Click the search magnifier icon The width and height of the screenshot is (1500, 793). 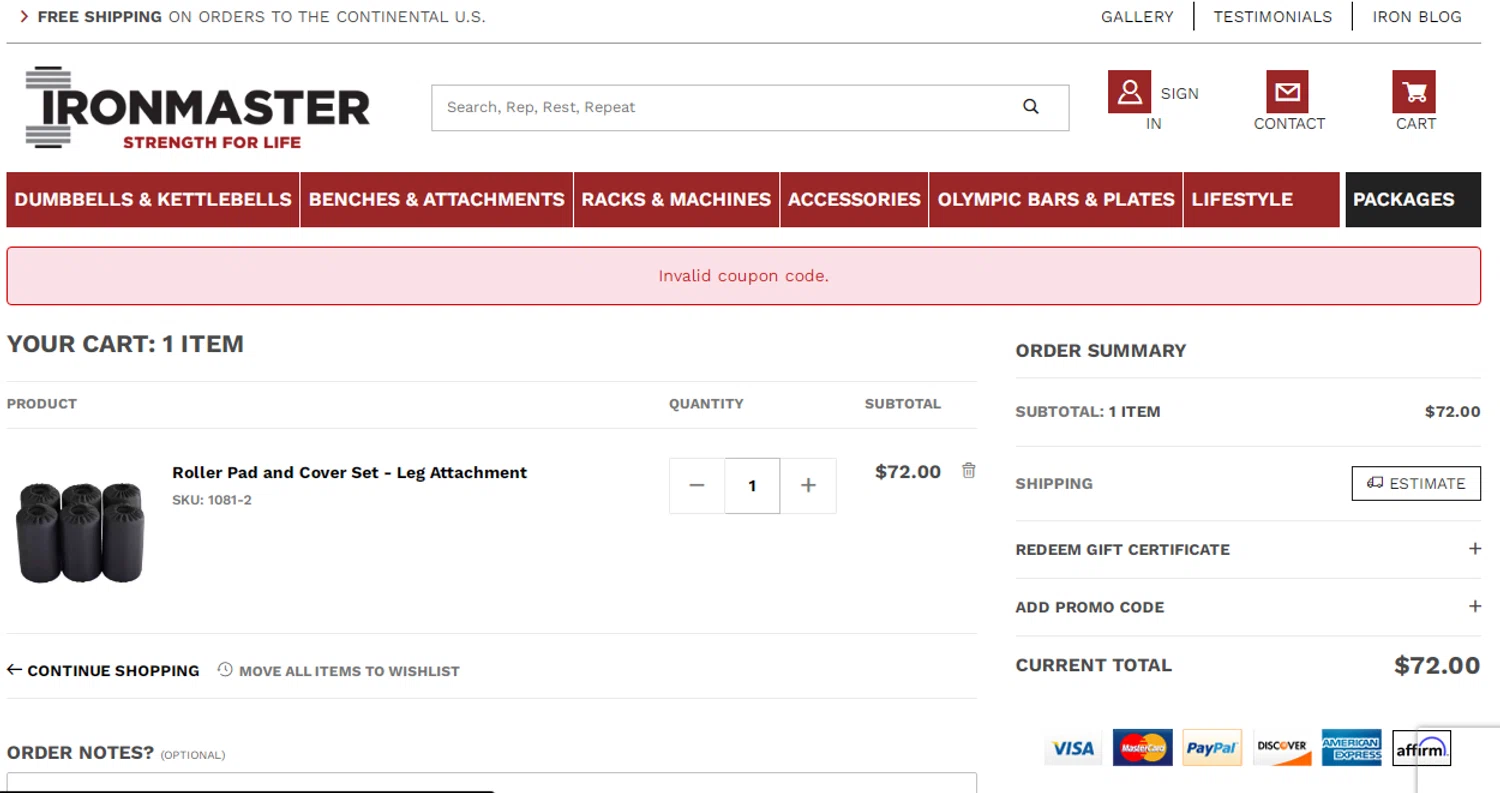coord(1031,107)
